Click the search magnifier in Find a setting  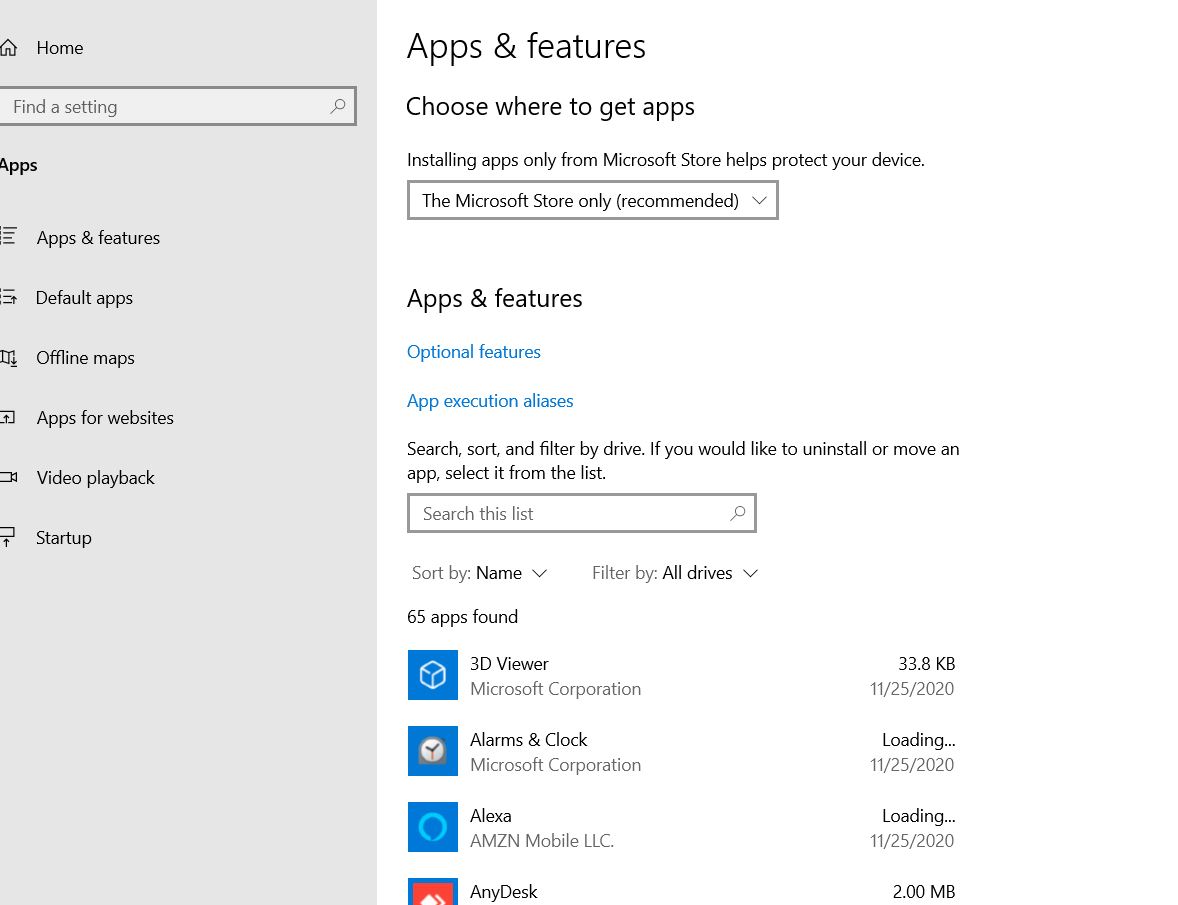[338, 106]
